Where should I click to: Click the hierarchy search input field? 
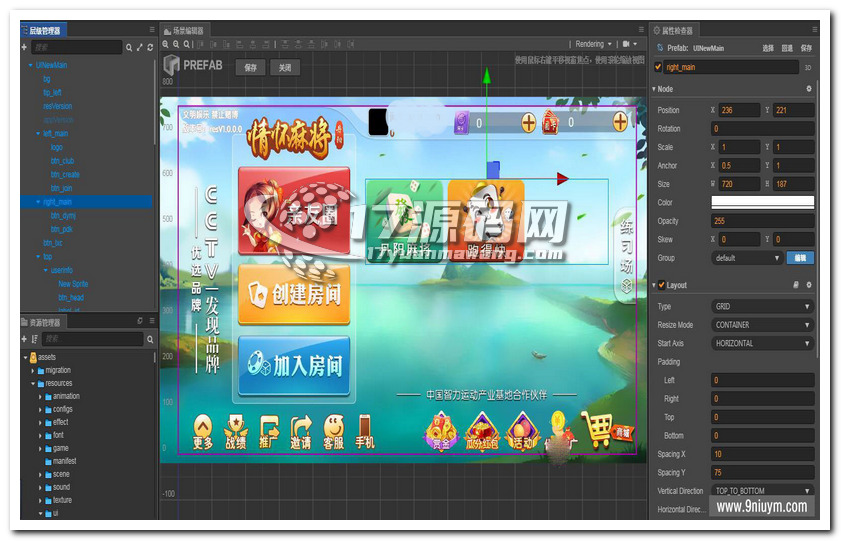point(76,48)
